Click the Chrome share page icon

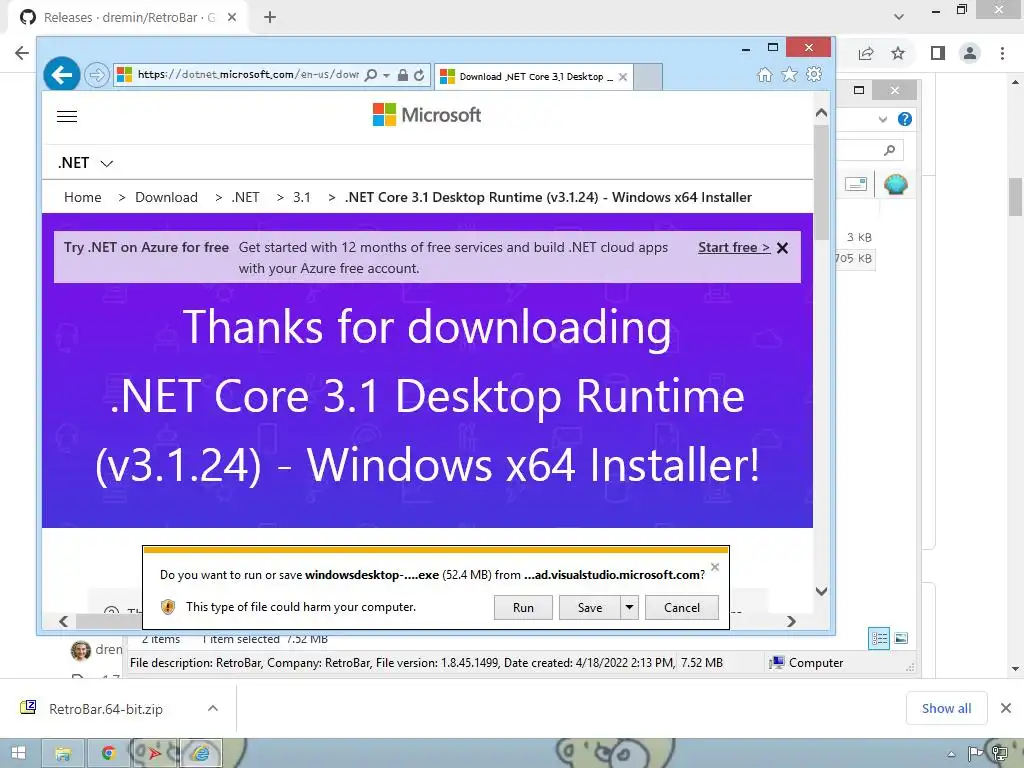(x=866, y=53)
